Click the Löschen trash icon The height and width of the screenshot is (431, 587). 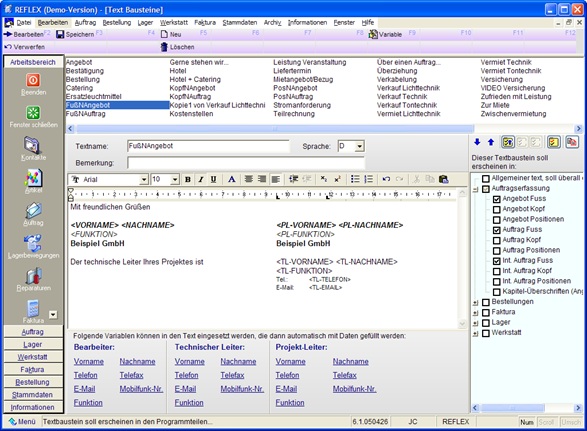(164, 47)
